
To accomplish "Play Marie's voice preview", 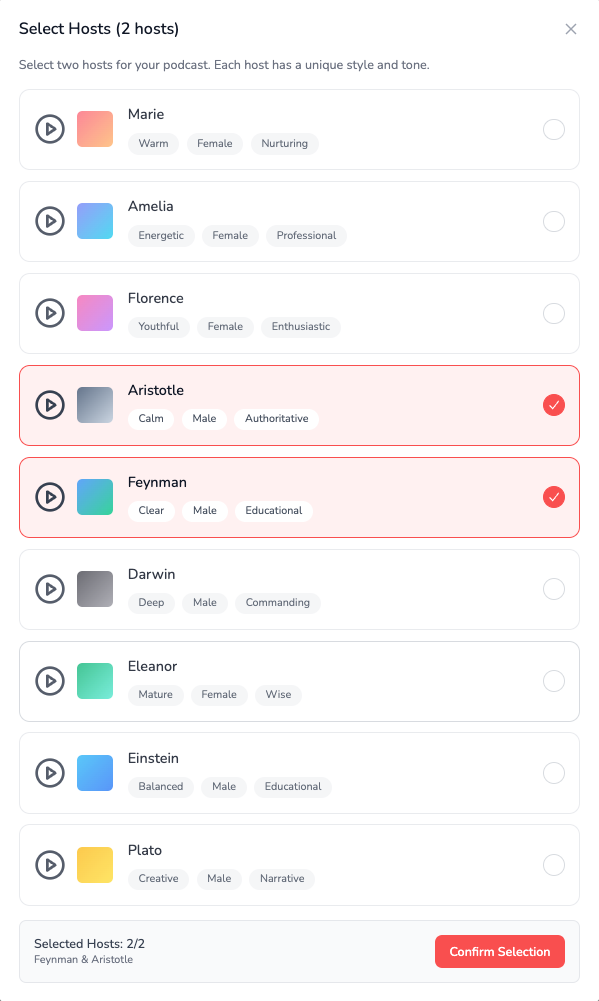I will pos(50,130).
